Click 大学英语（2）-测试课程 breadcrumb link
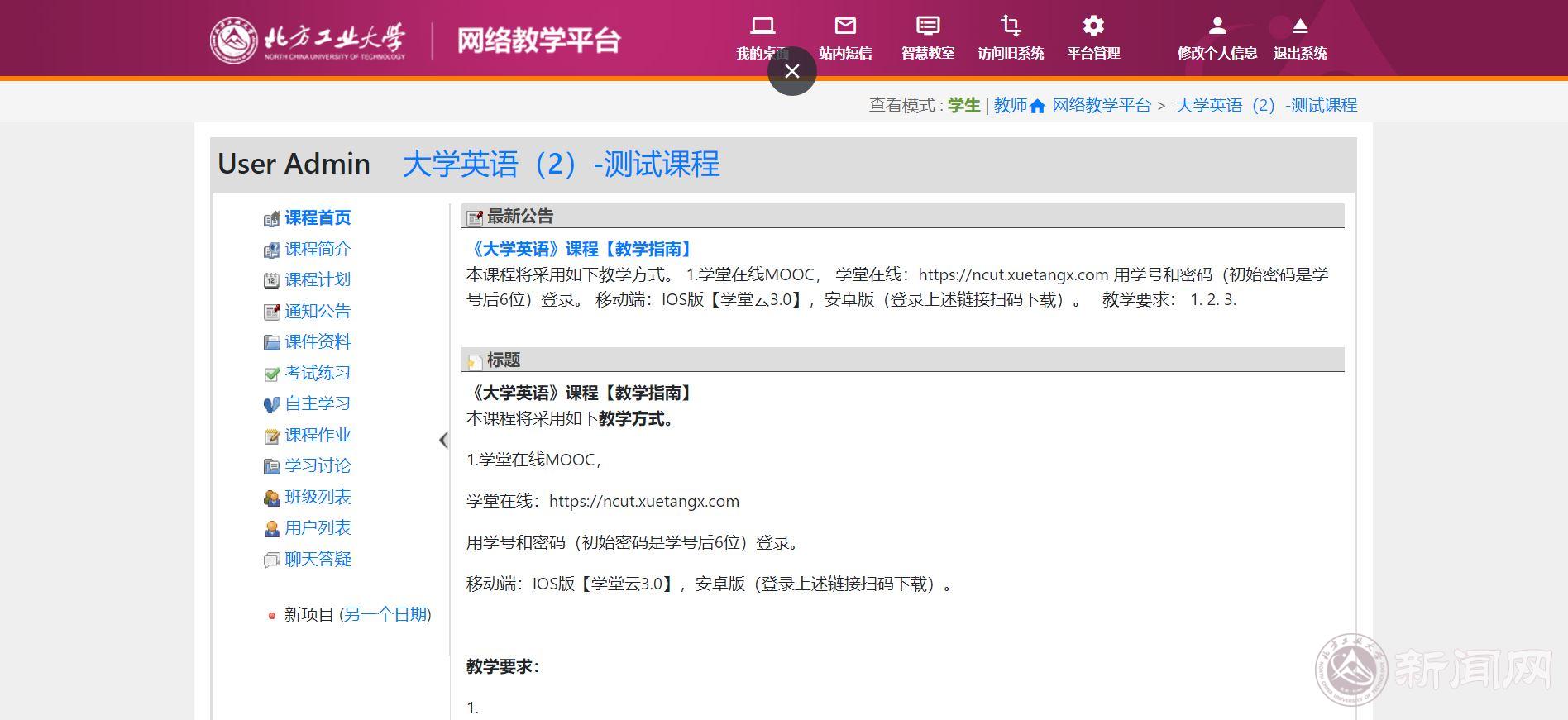 coord(1266,105)
